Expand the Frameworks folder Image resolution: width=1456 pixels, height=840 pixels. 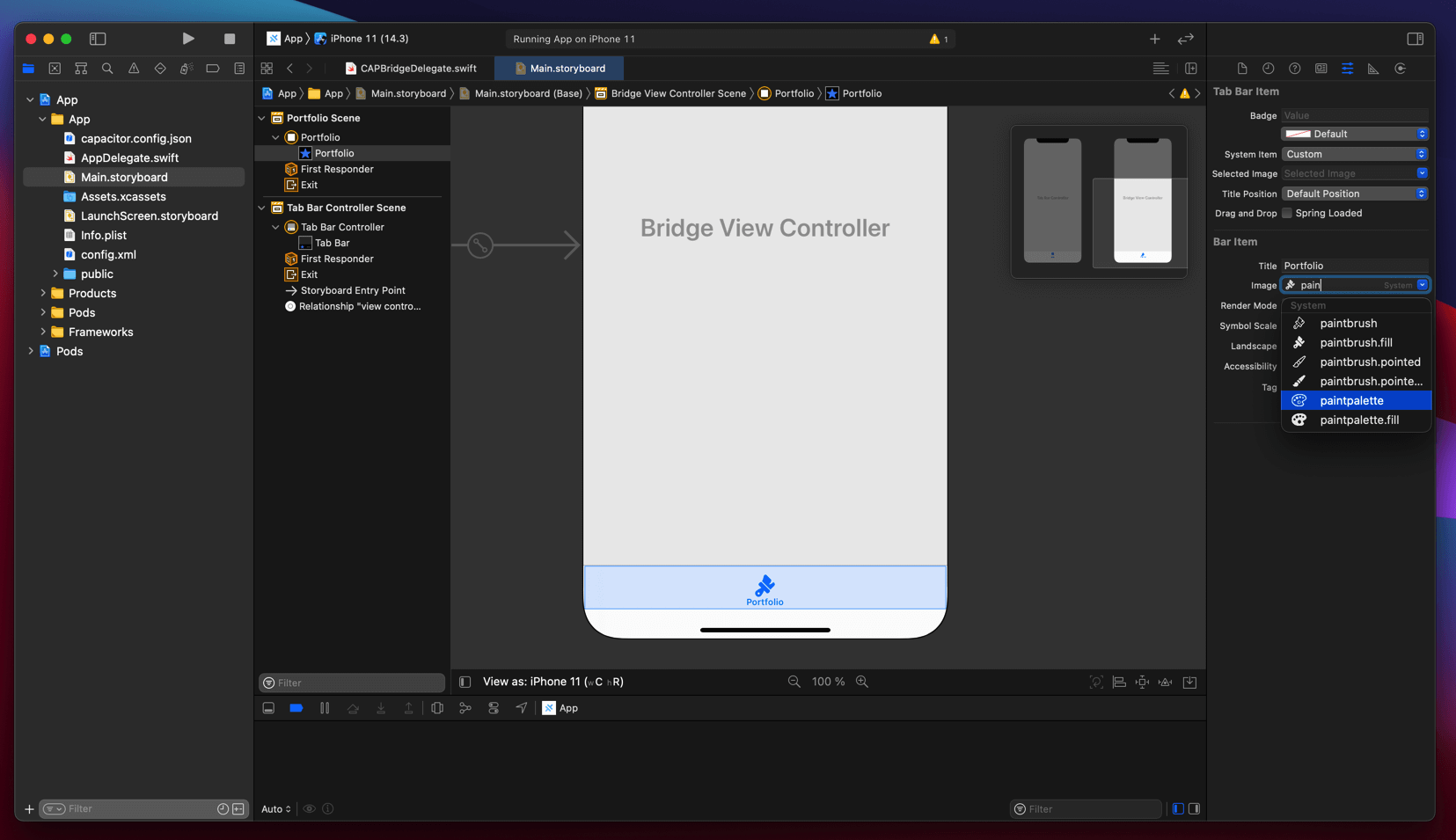point(42,332)
